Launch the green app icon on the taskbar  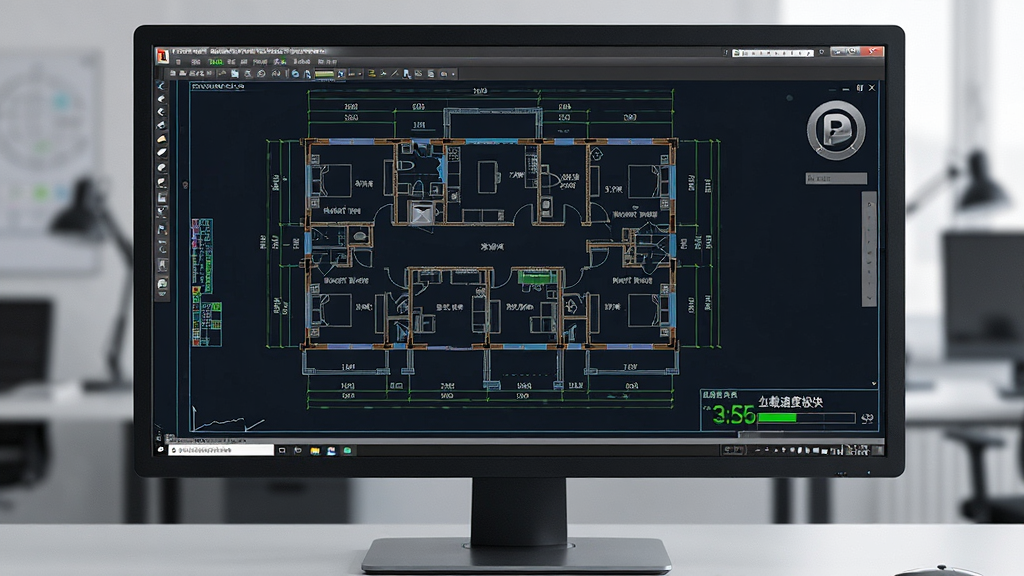point(347,451)
